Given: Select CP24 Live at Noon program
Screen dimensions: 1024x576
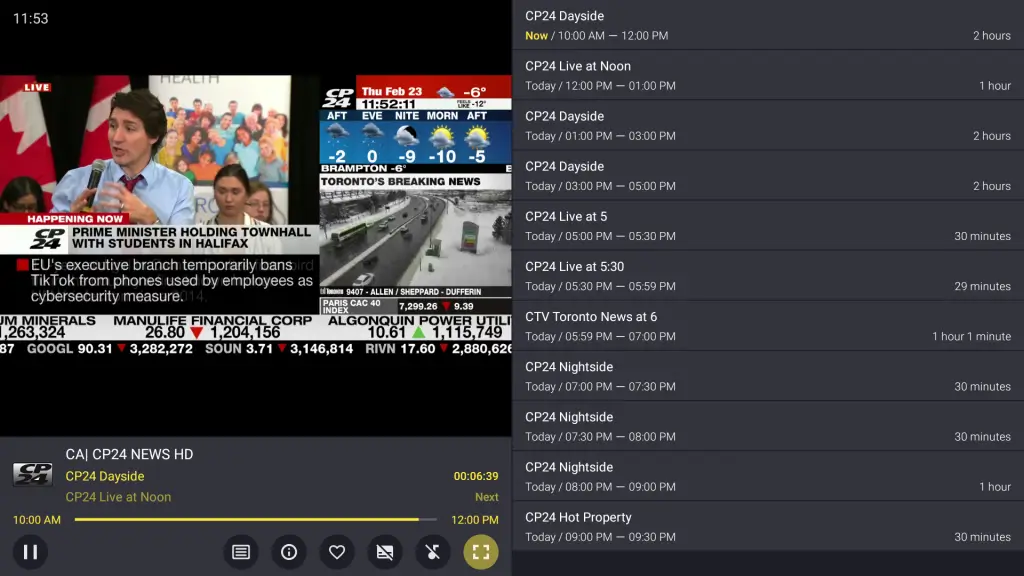Looking at the screenshot, I should (768, 75).
